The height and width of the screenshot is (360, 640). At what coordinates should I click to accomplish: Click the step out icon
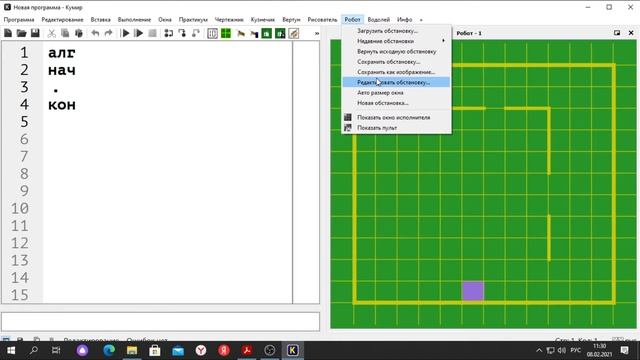coord(196,33)
